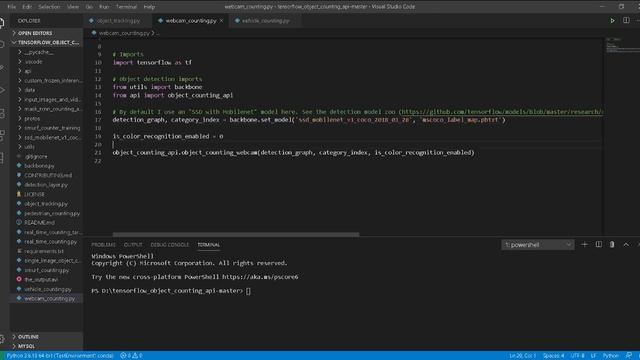Screen dimensions: 640x360
Task: Expand the OPEN EDITORS section
Action: pyautogui.click(x=35, y=33)
